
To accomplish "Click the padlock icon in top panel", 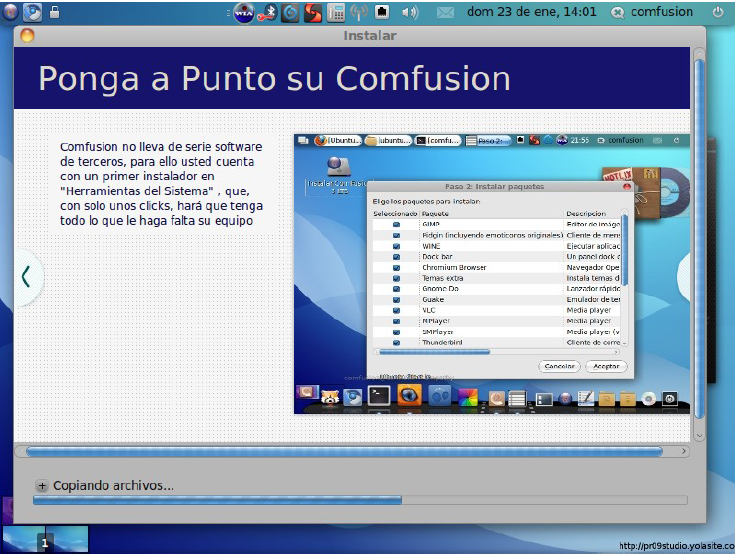I will click(54, 12).
